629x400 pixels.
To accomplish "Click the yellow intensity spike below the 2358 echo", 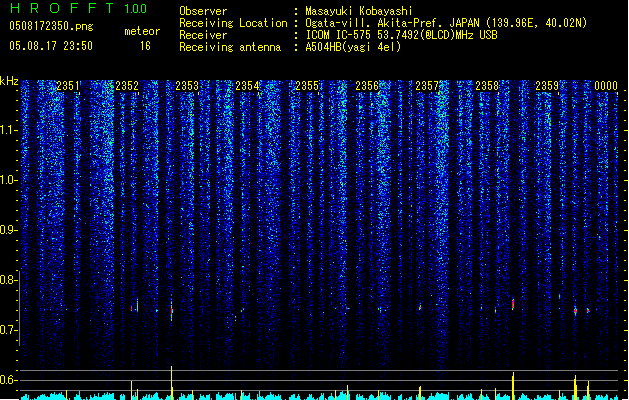I will (513, 386).
